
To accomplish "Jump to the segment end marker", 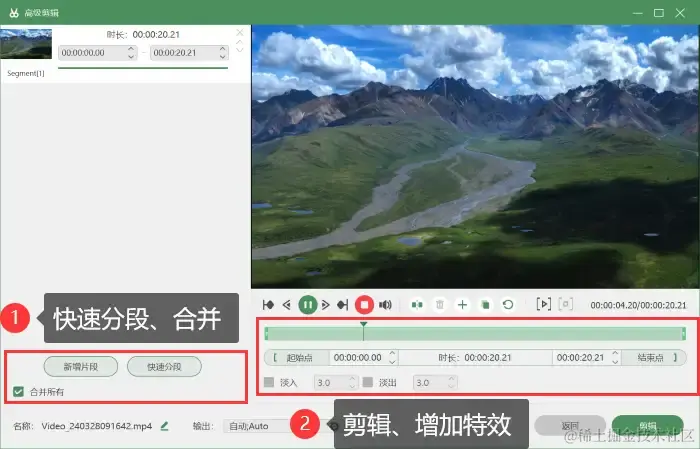I will 343,305.
